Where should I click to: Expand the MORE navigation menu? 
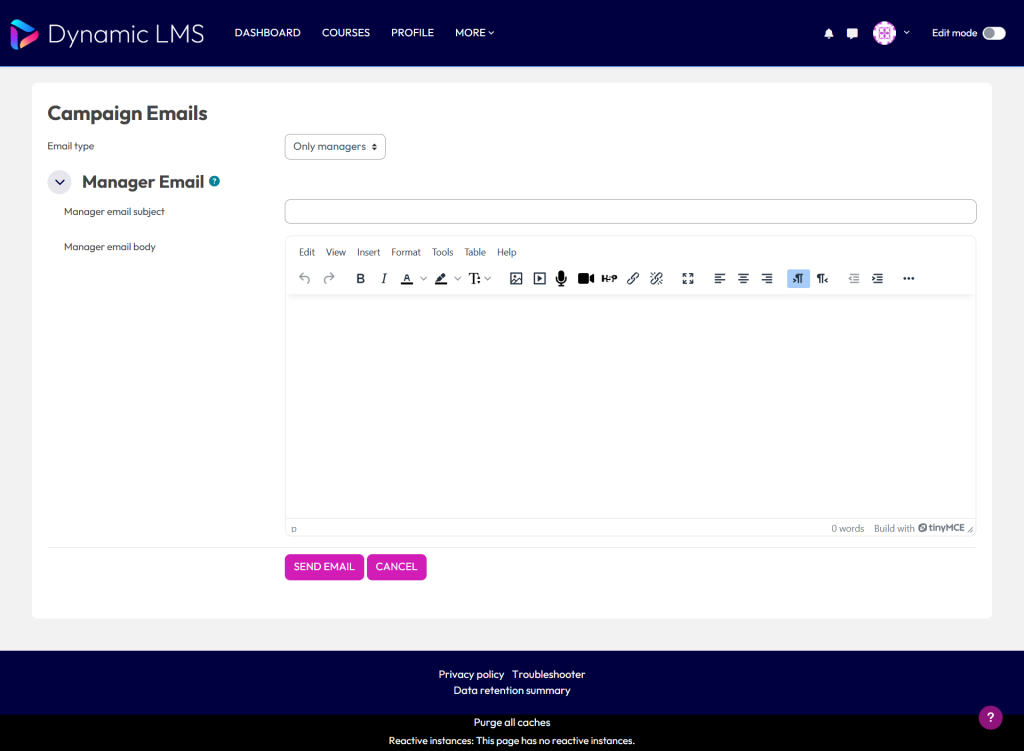[475, 33]
